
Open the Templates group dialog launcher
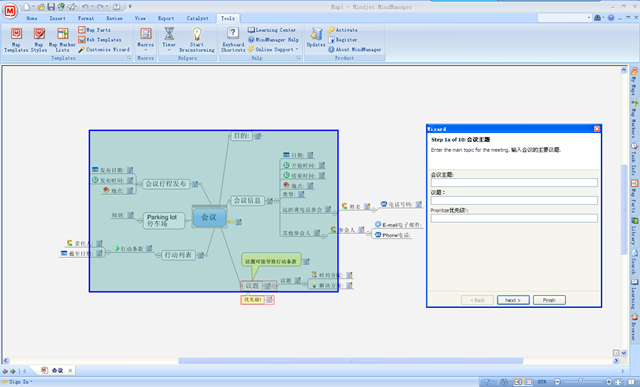(129, 58)
